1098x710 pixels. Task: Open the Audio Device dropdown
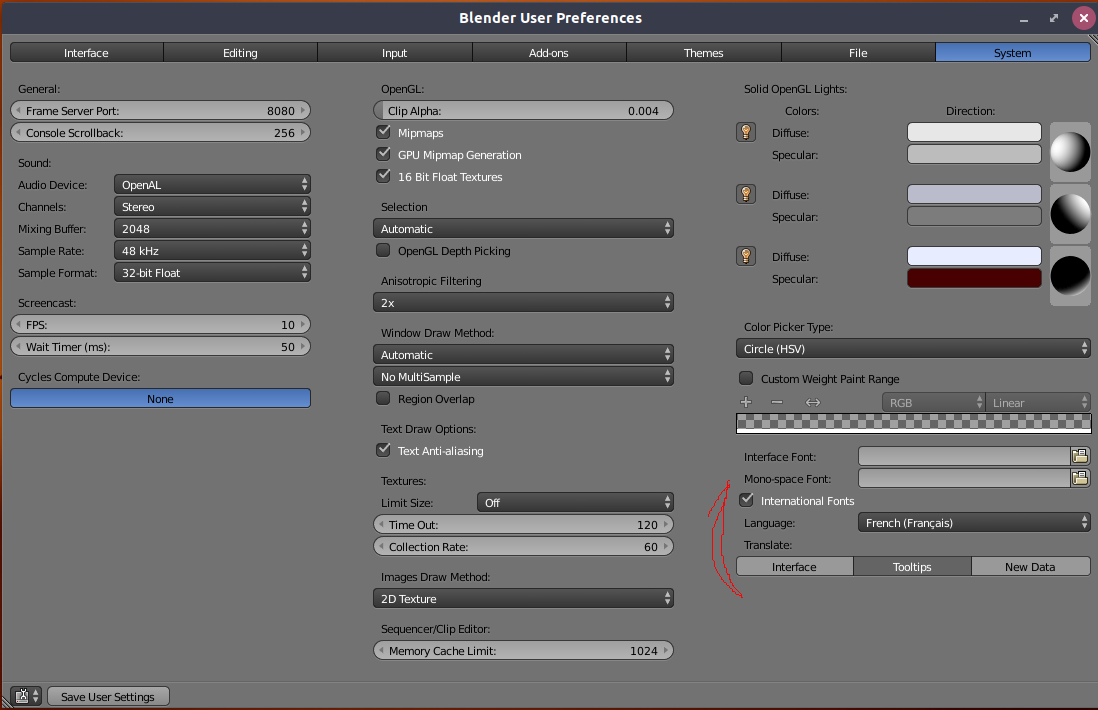point(212,184)
